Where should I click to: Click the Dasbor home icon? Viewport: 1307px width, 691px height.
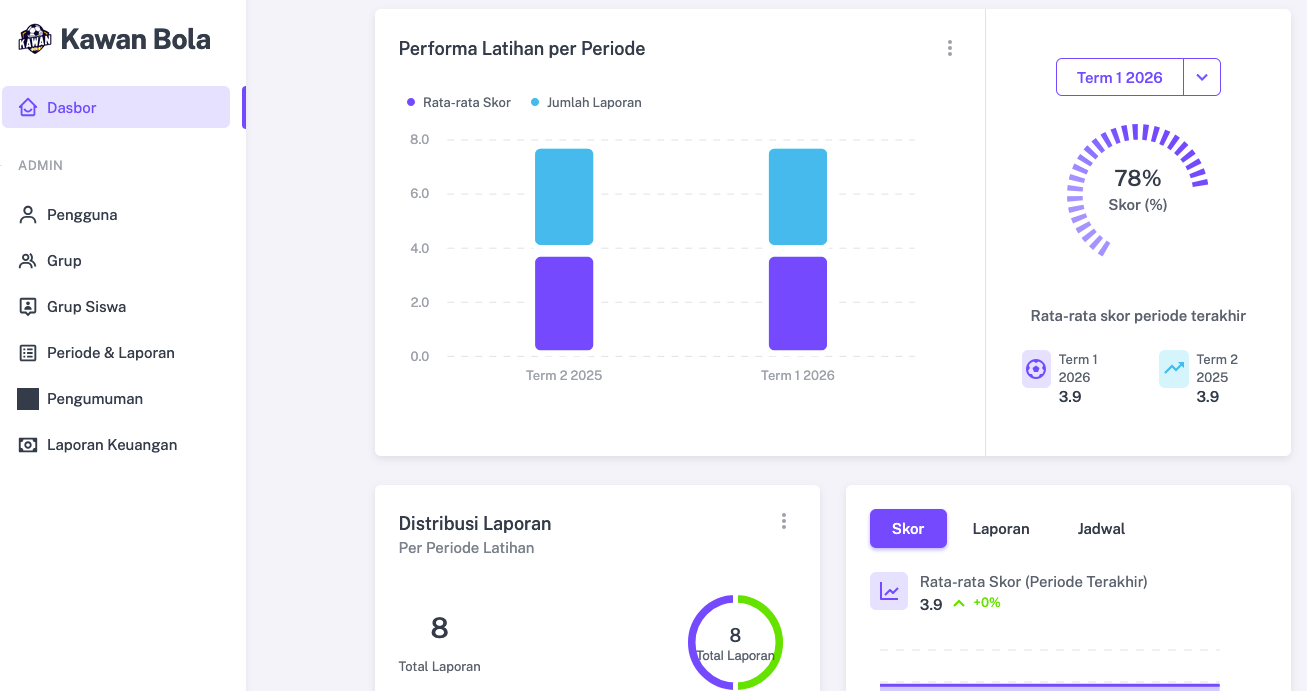pyautogui.click(x=28, y=108)
